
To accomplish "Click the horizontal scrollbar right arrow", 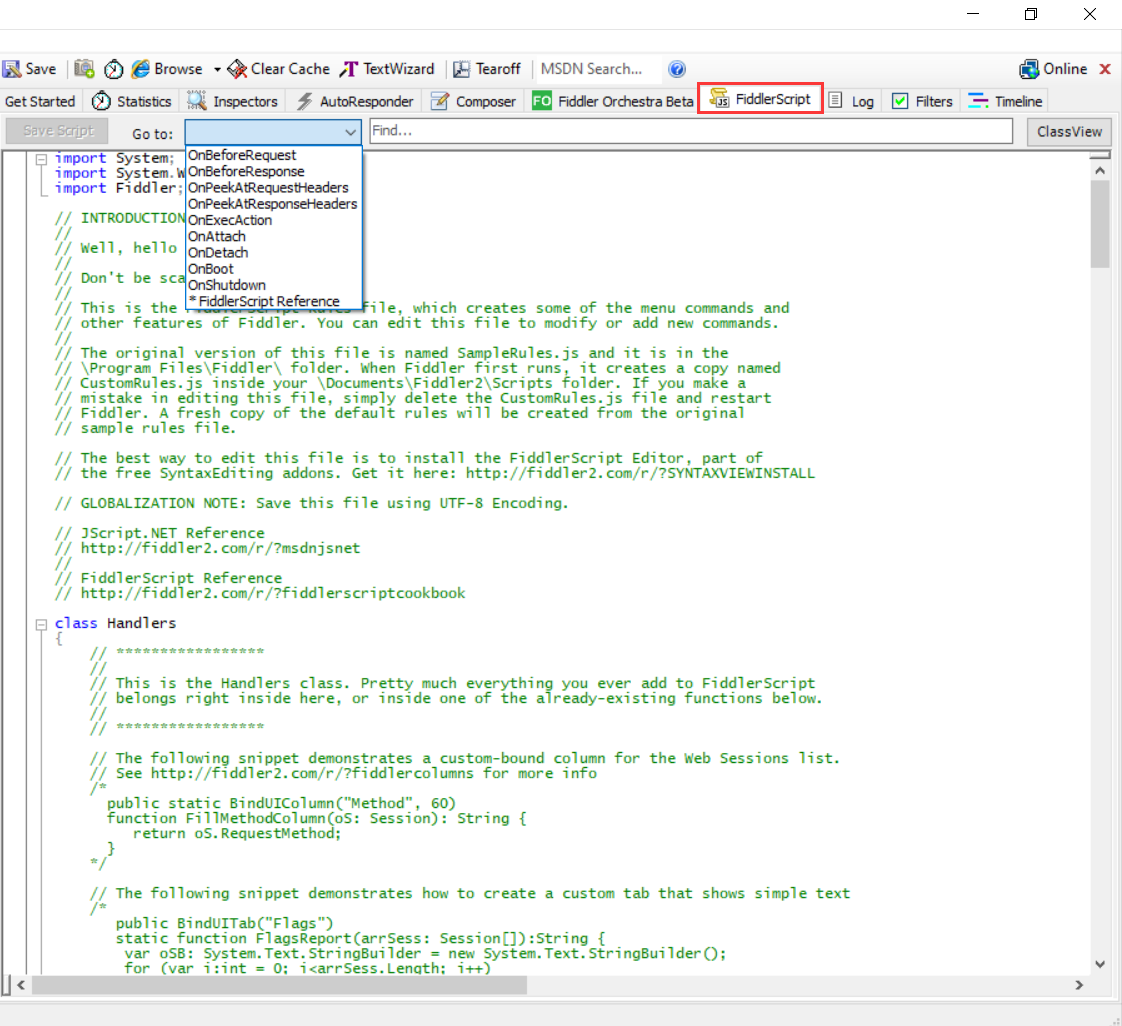I will point(1079,985).
